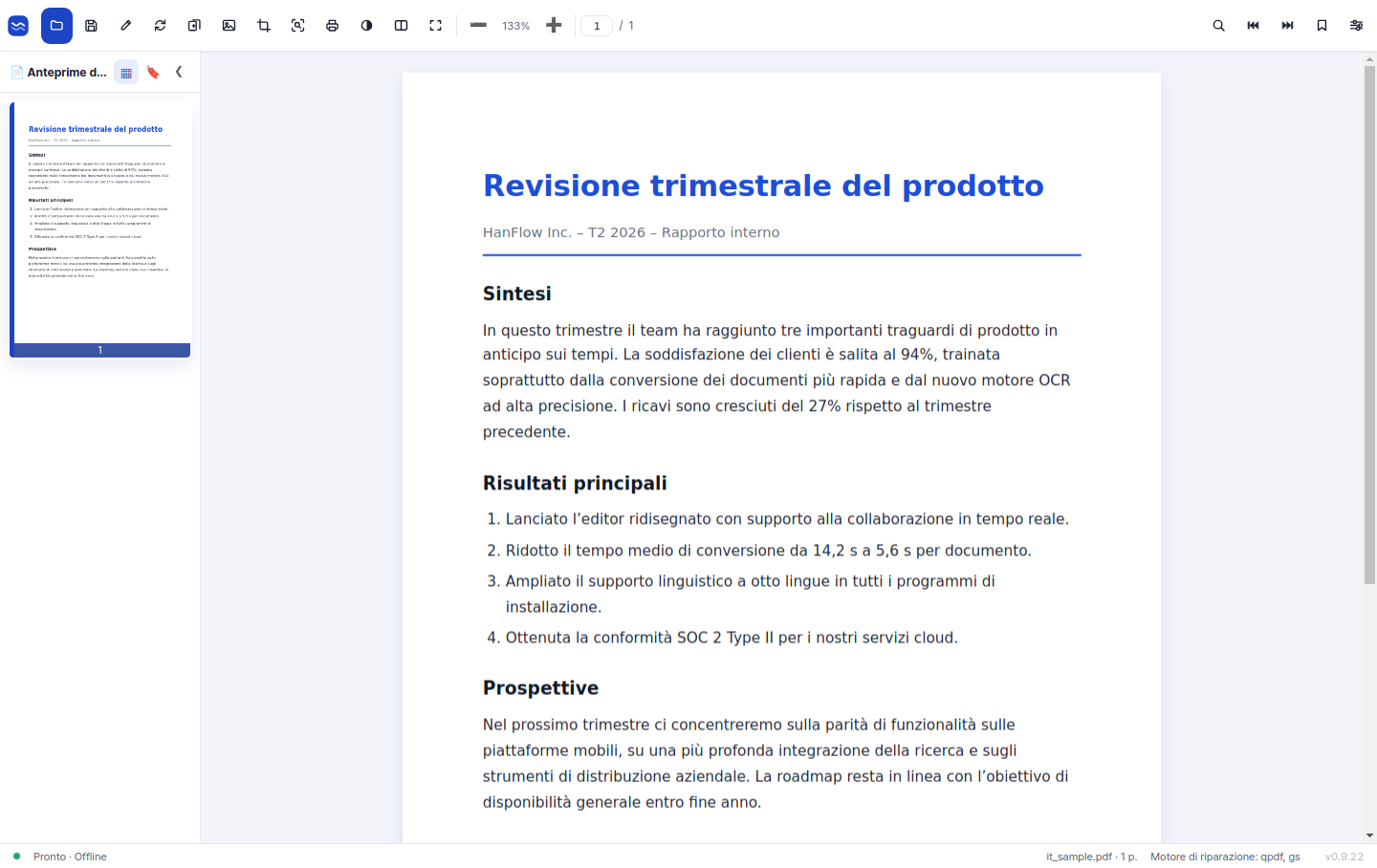Click the 'Sintesi' heading
The width and height of the screenshot is (1377, 868).
tap(517, 293)
